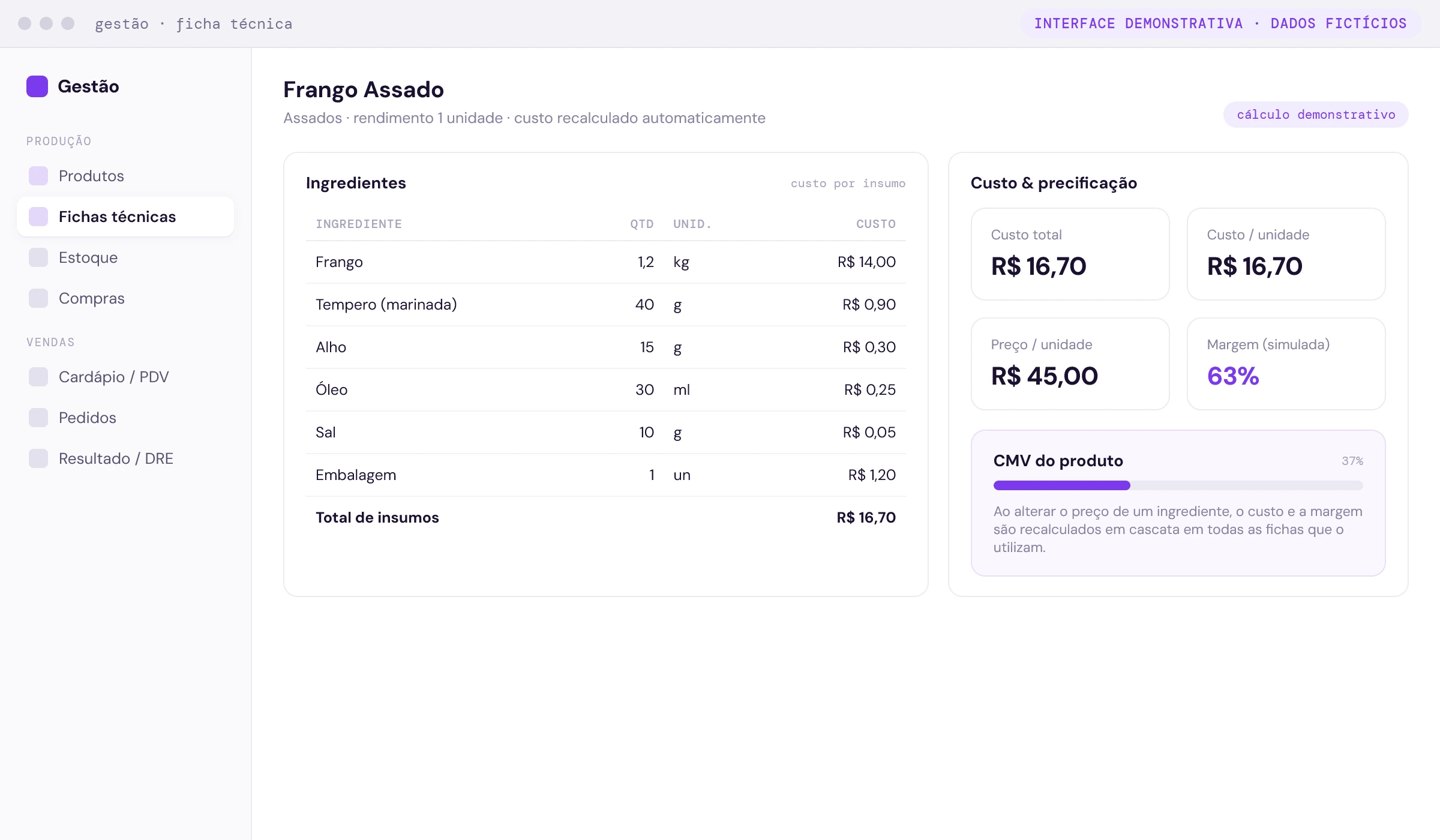Click the Preço / unidade R$ 45,00 card
Image resolution: width=1440 pixels, height=840 pixels.
[x=1070, y=364]
